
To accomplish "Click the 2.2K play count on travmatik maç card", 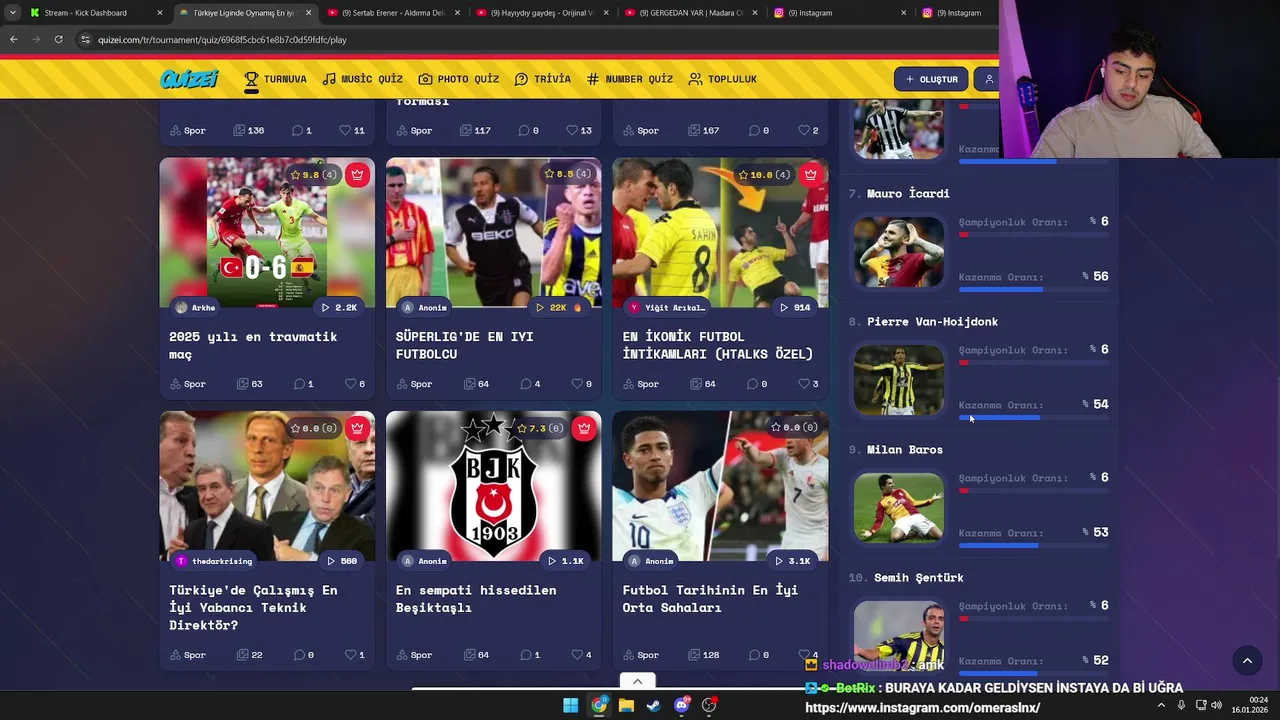I will [339, 307].
